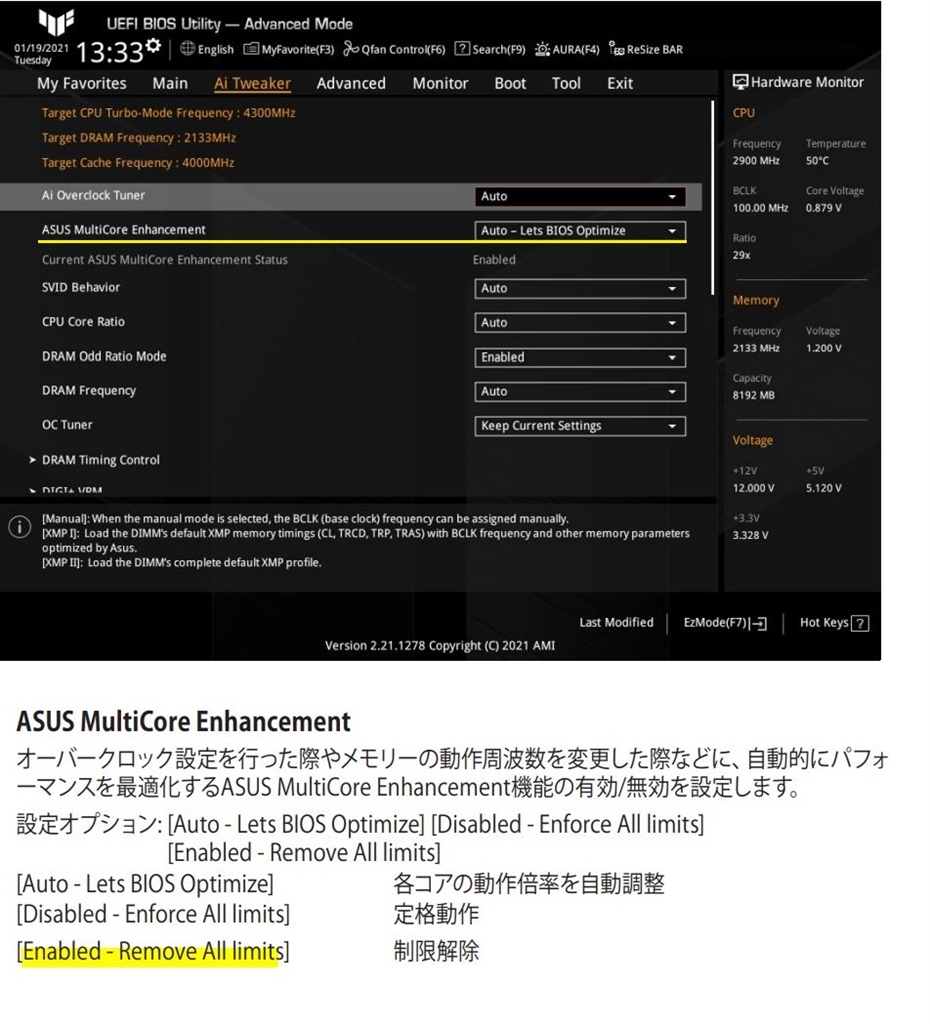The height and width of the screenshot is (1024, 930).
Task: Open AURA(F4) lighting icon
Action: click(542, 49)
